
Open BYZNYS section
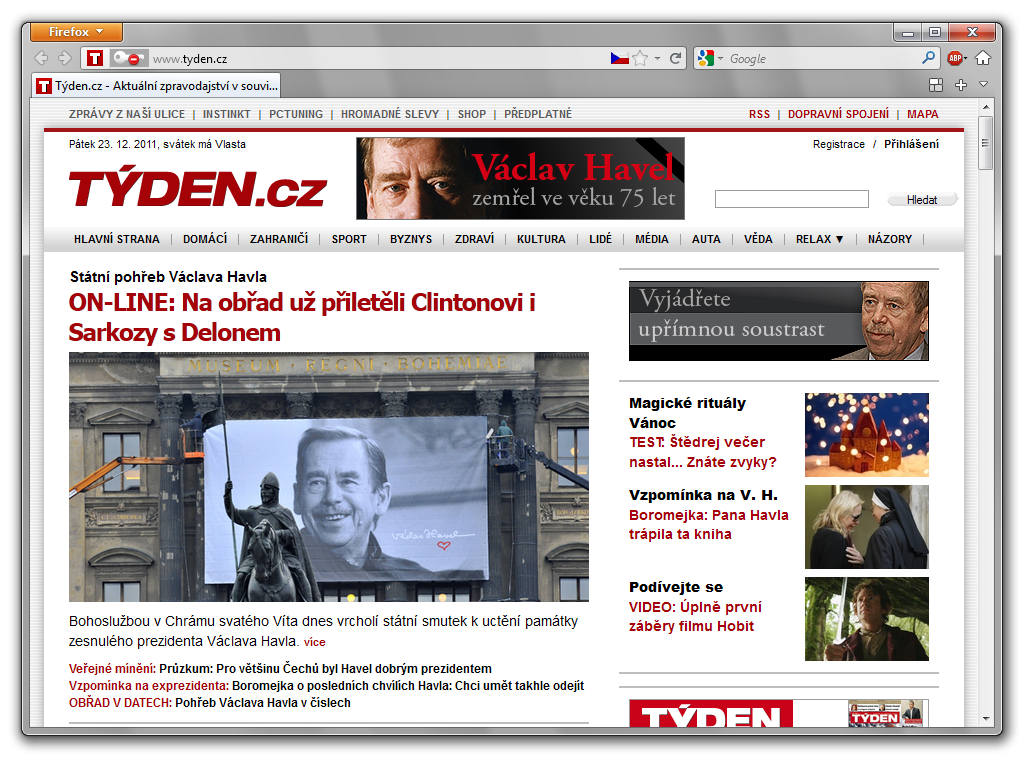tap(411, 239)
